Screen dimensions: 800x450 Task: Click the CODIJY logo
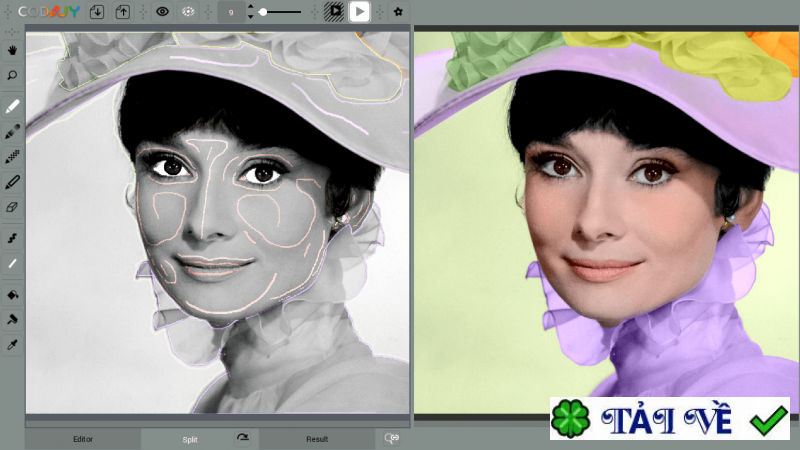pos(49,12)
